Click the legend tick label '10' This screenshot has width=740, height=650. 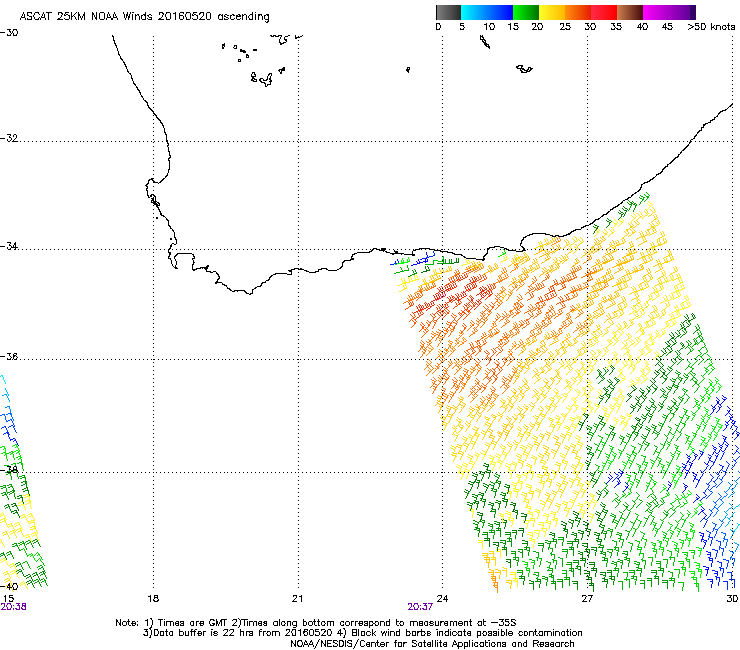click(489, 27)
